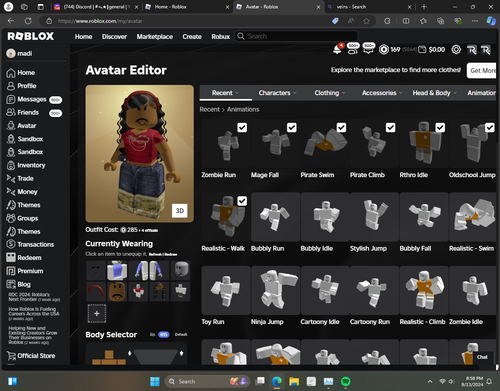
Task: Open the Robux balance icon
Action: point(384,50)
